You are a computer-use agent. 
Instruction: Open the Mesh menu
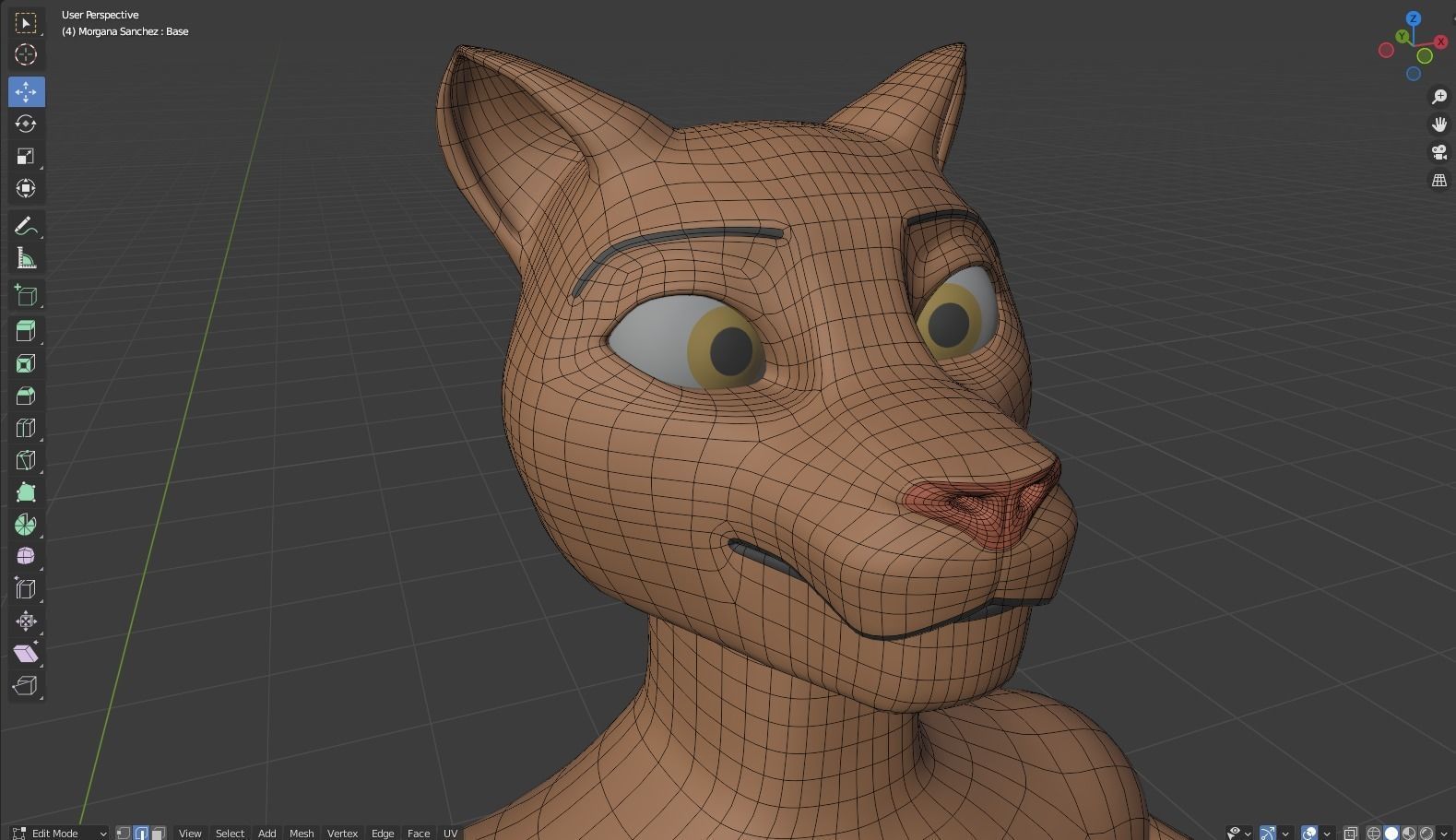point(302,833)
